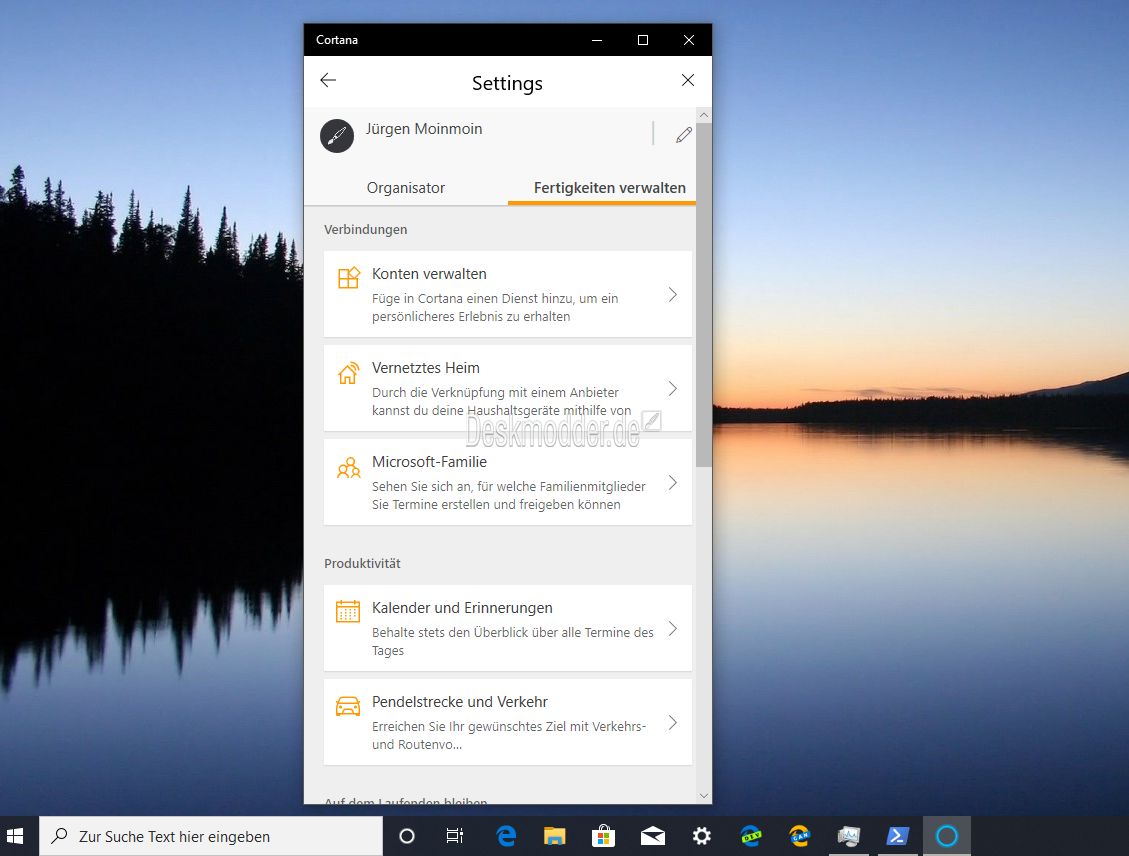Click the Cortana vertical scrollbar thumb
The image size is (1129, 856).
[704, 295]
